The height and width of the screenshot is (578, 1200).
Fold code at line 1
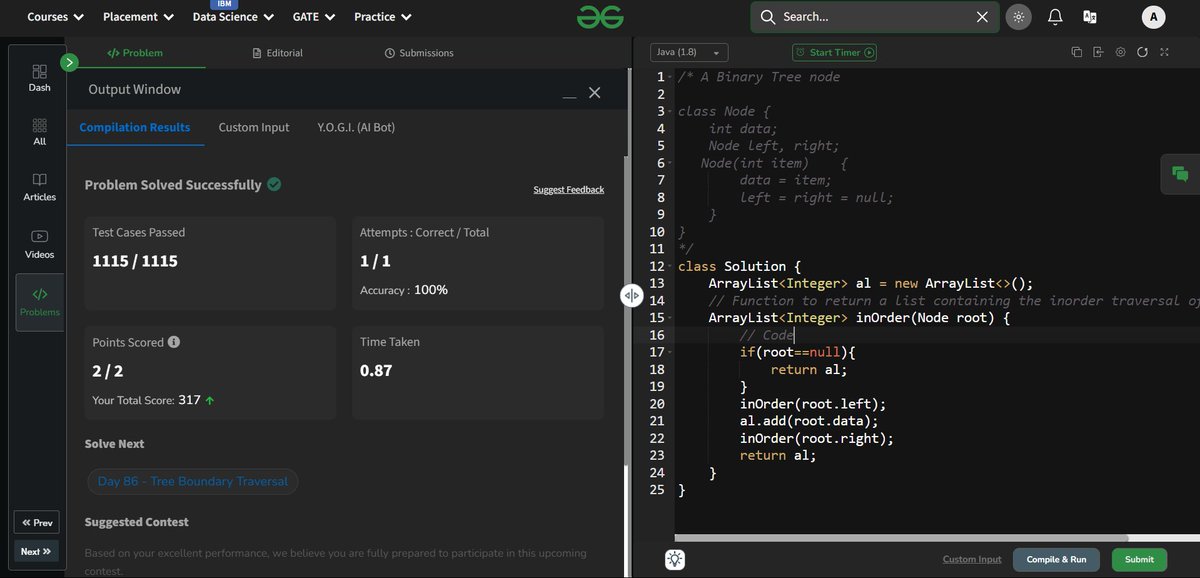pyautogui.click(x=670, y=77)
